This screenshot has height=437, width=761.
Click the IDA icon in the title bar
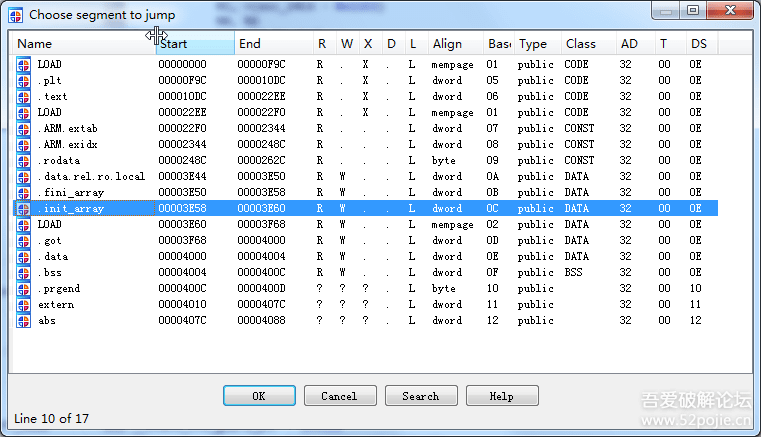(15, 15)
